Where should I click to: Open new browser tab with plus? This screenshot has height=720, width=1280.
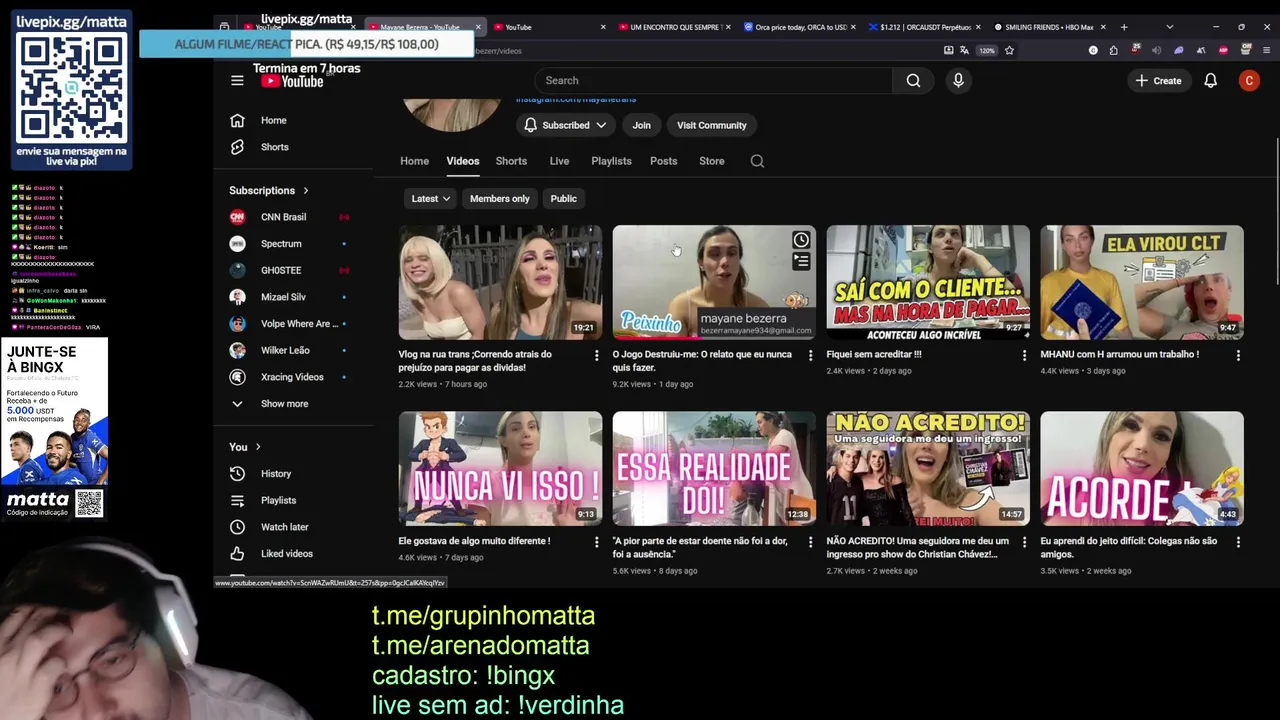[1124, 27]
